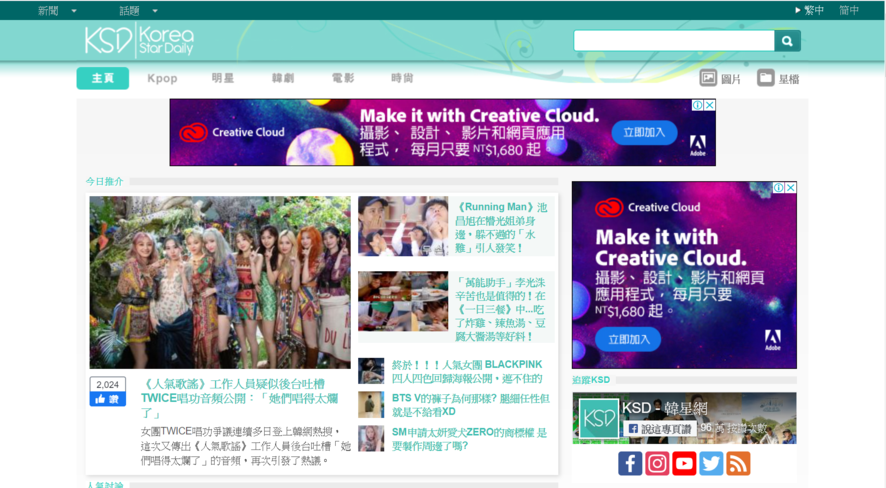This screenshot has height=488, width=886.
Task: Click the TWICE article summary paragraph
Action: tap(246, 446)
